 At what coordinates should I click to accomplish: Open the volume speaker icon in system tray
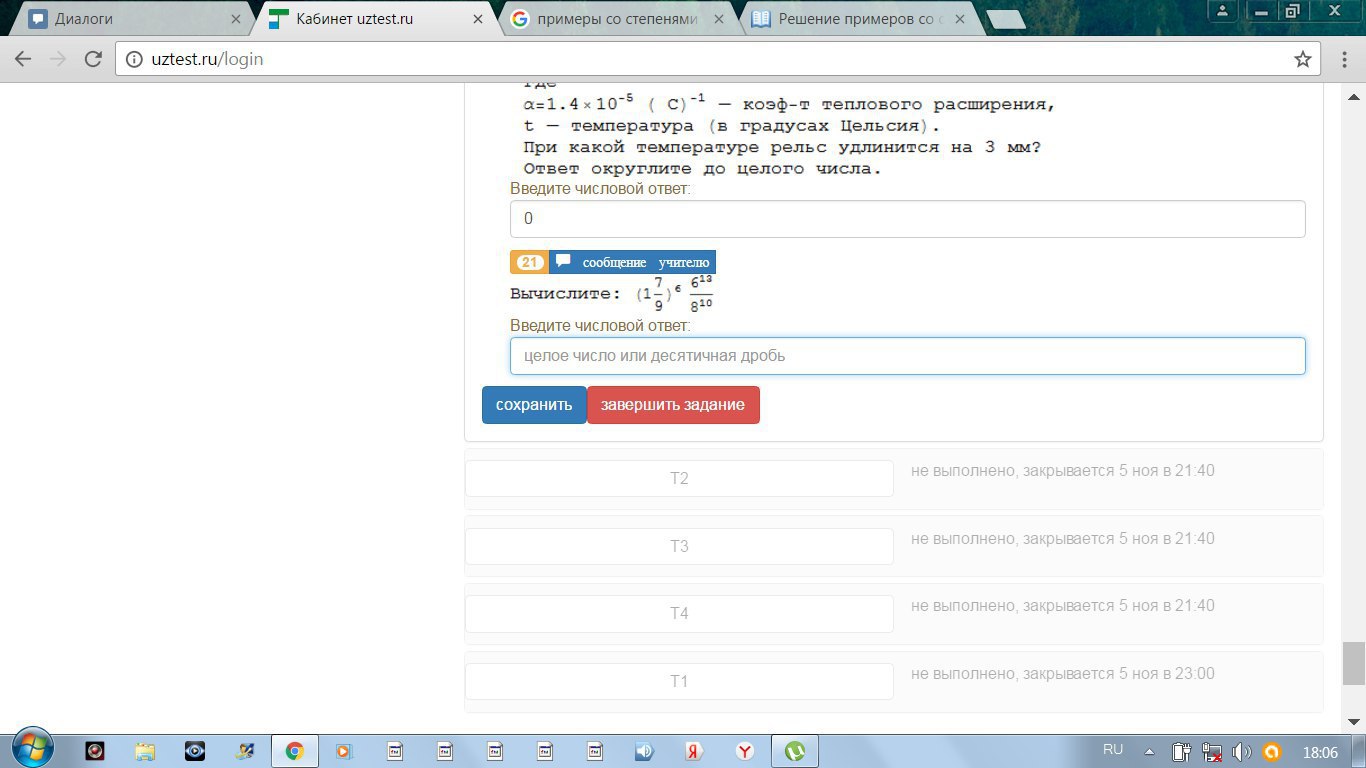[1241, 752]
